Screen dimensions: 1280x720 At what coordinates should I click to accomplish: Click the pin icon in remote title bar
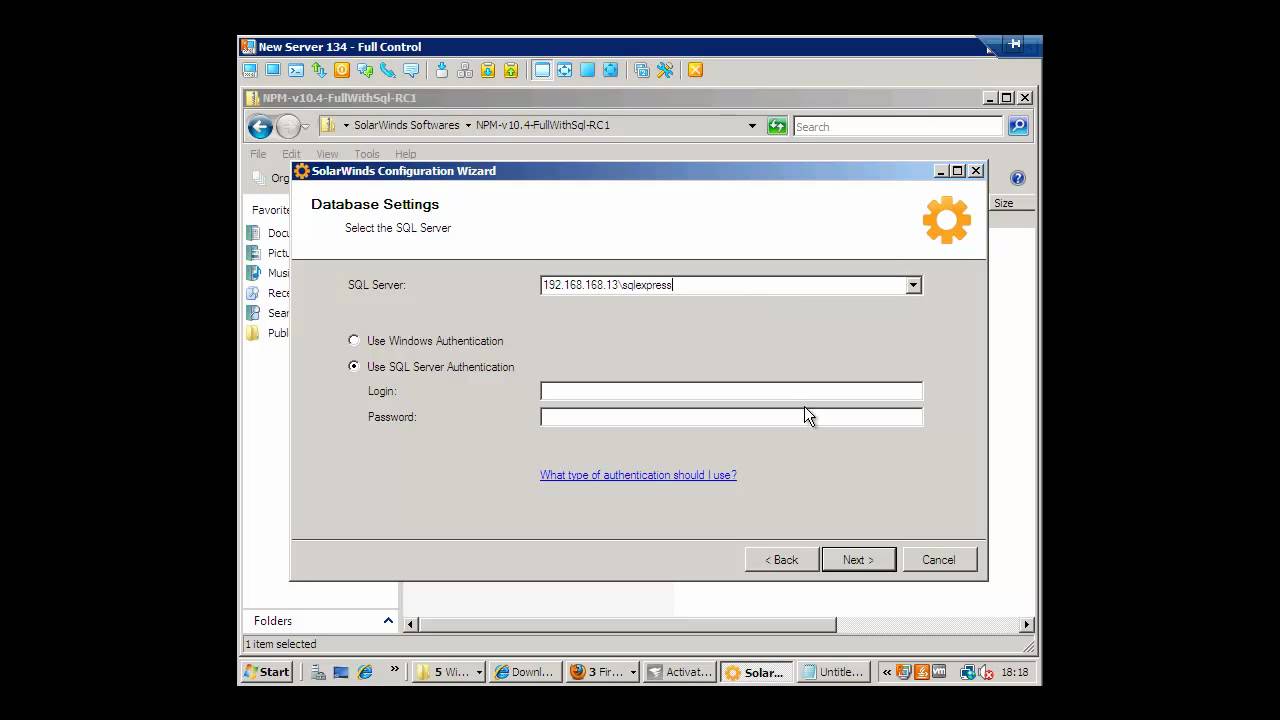pos(1014,44)
